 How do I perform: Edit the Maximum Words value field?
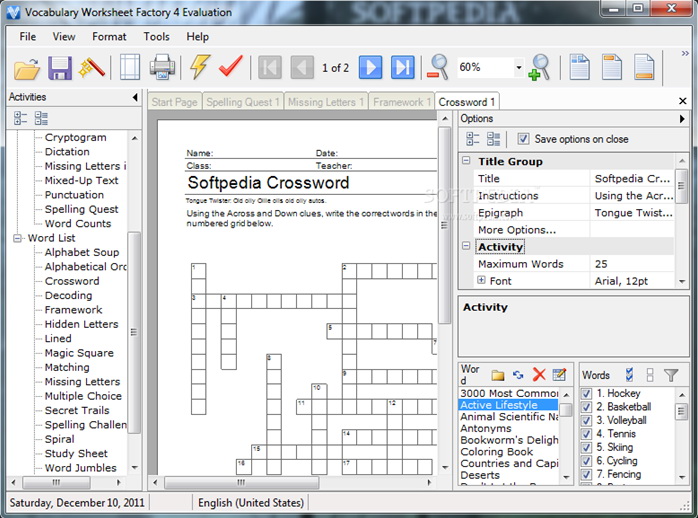[632, 264]
